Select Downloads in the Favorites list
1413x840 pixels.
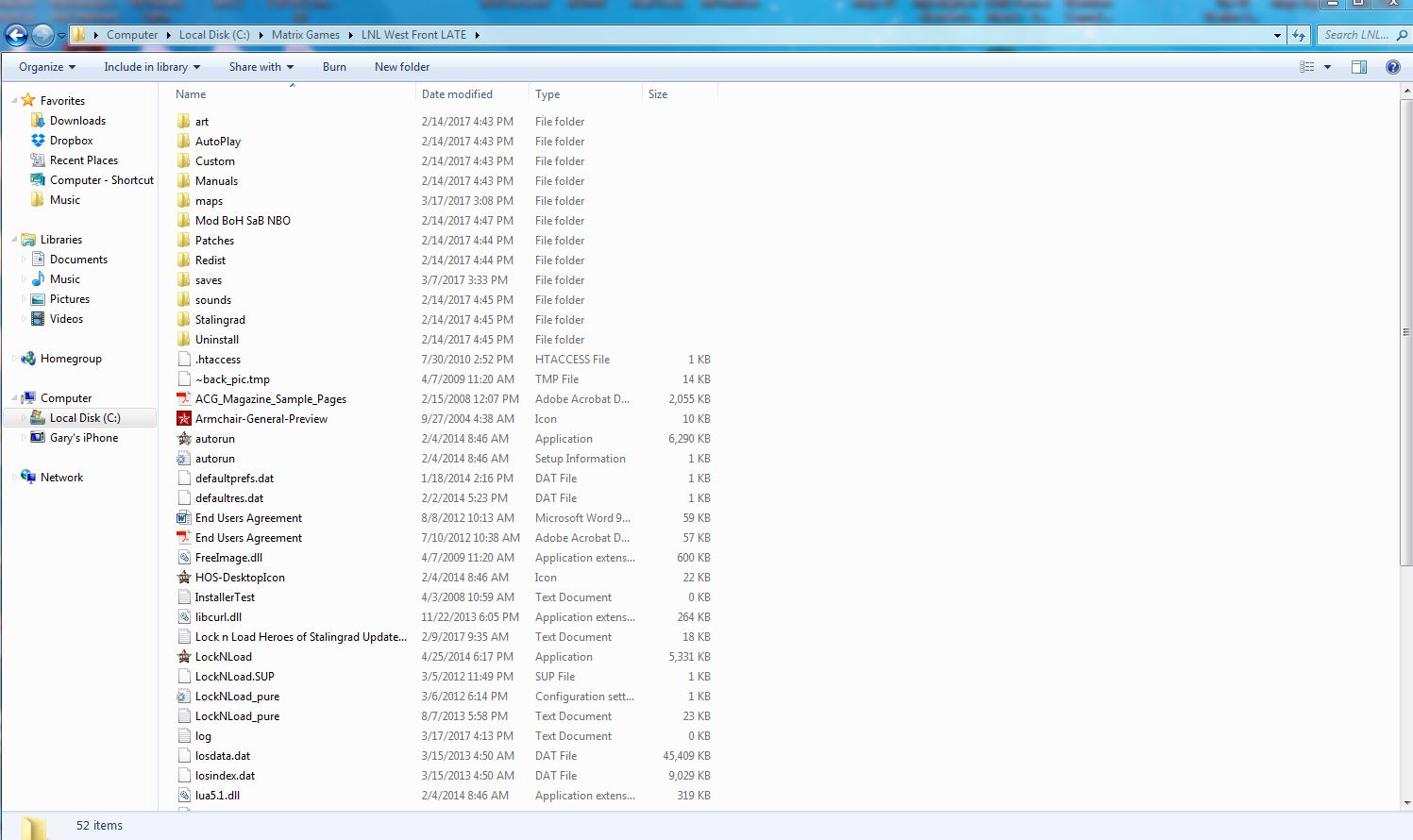click(77, 121)
